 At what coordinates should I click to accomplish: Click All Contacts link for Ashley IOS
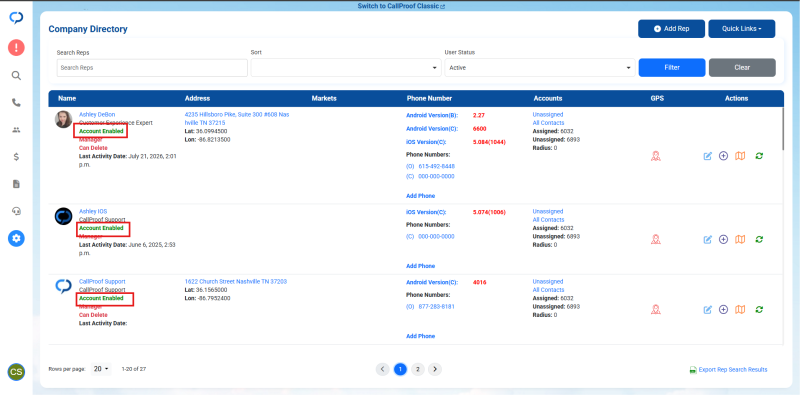coord(548,219)
